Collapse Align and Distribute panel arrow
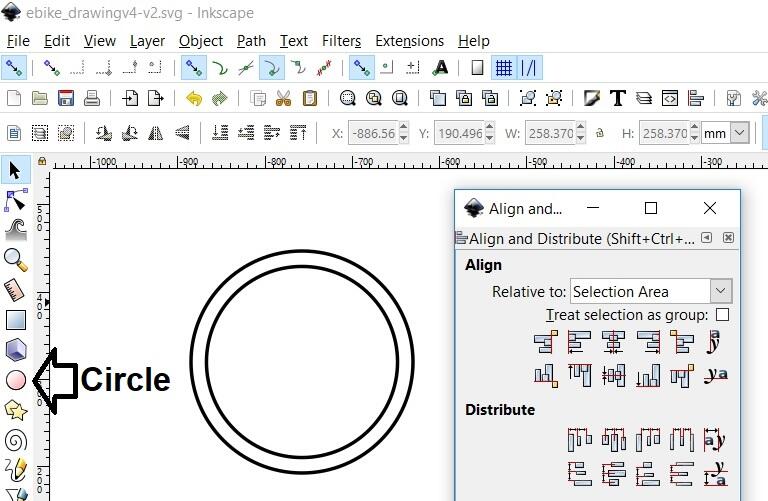Image resolution: width=768 pixels, height=501 pixels. pyautogui.click(x=706, y=238)
